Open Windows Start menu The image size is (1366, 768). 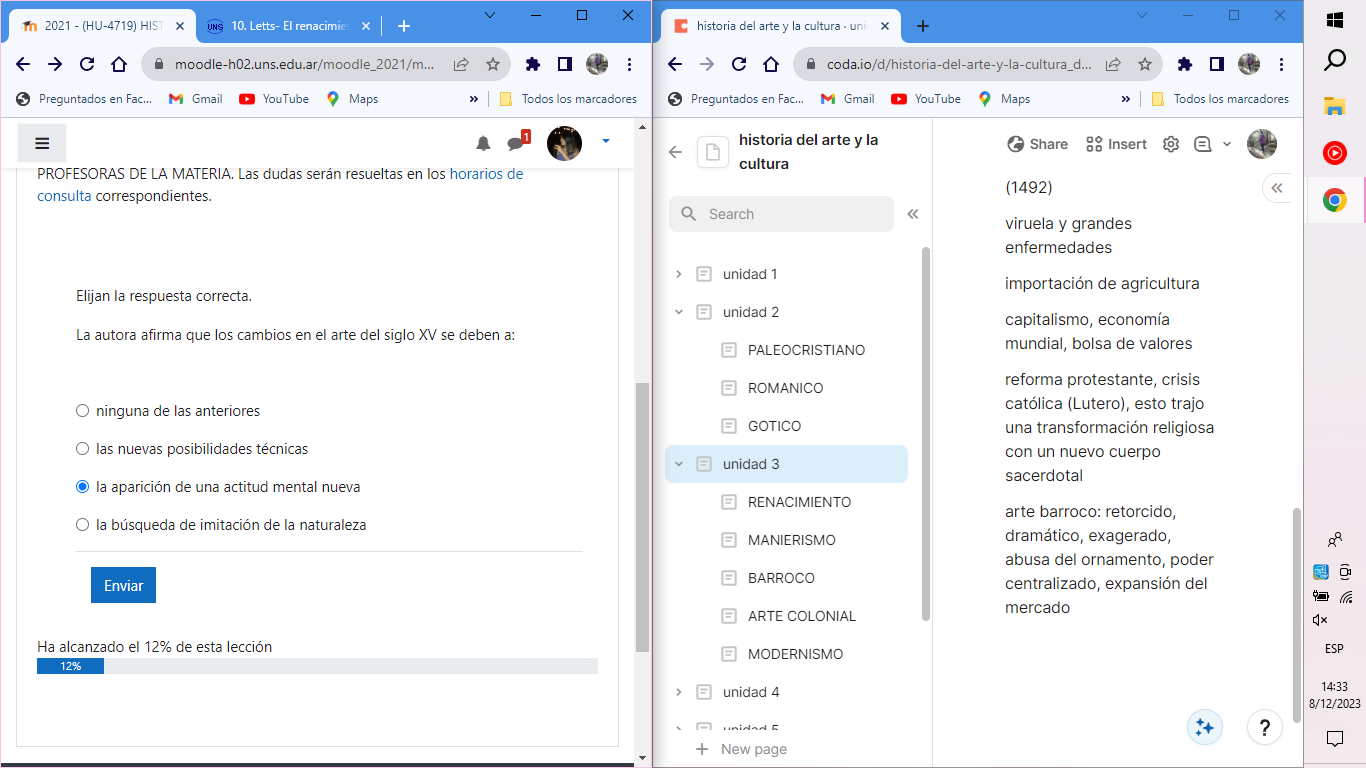coord(1334,21)
